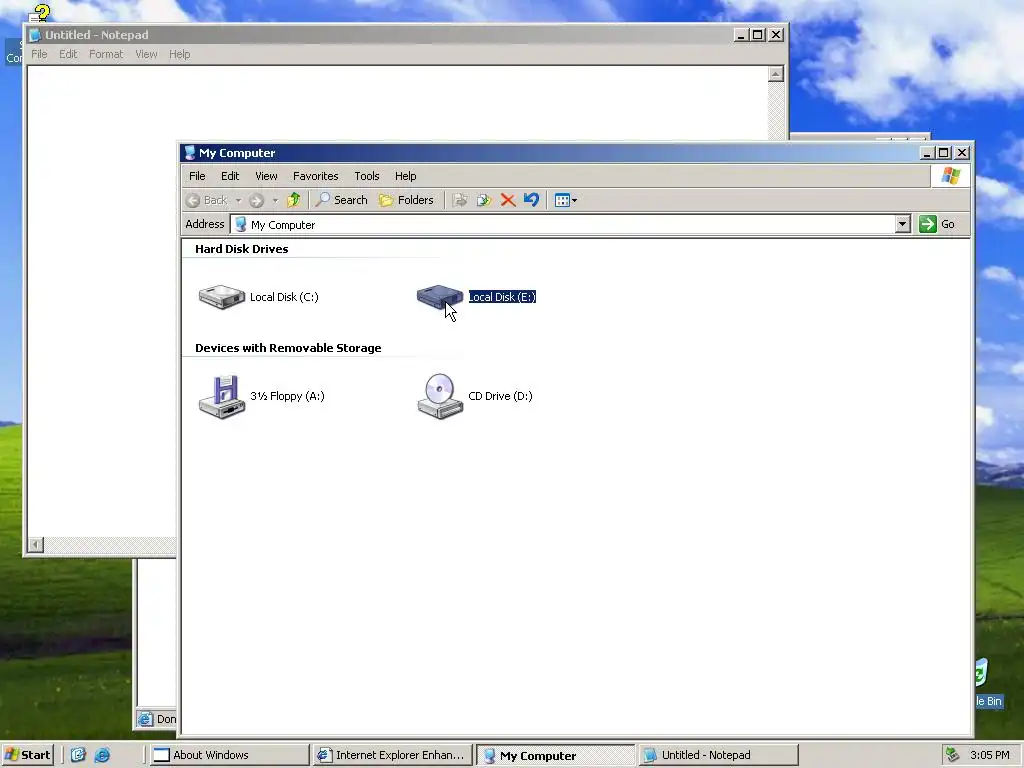Viewport: 1024px width, 768px height.
Task: Click the Windows flag logo in menu bar
Action: pyautogui.click(x=950, y=176)
